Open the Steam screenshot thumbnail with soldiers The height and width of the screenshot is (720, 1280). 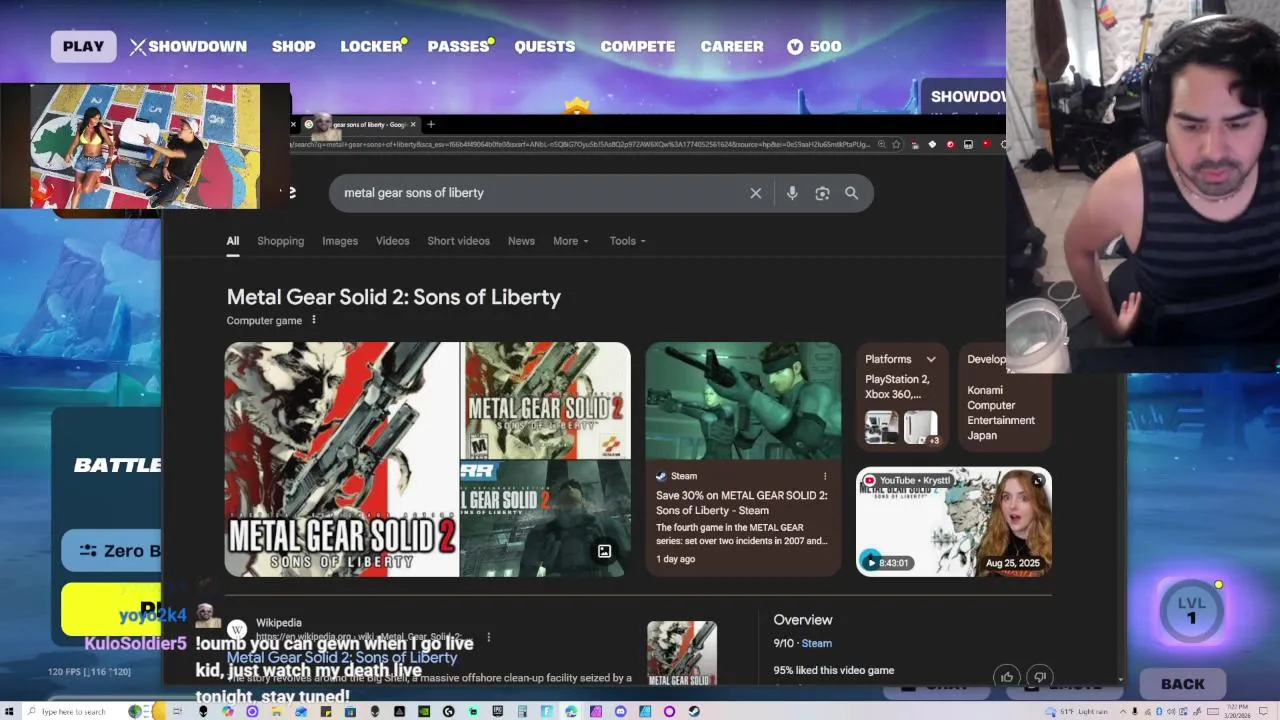[x=743, y=401]
